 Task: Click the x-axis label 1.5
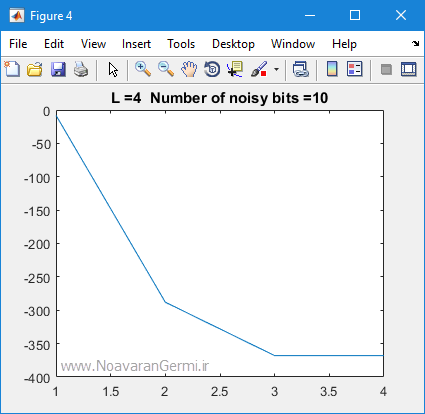pyautogui.click(x=111, y=392)
